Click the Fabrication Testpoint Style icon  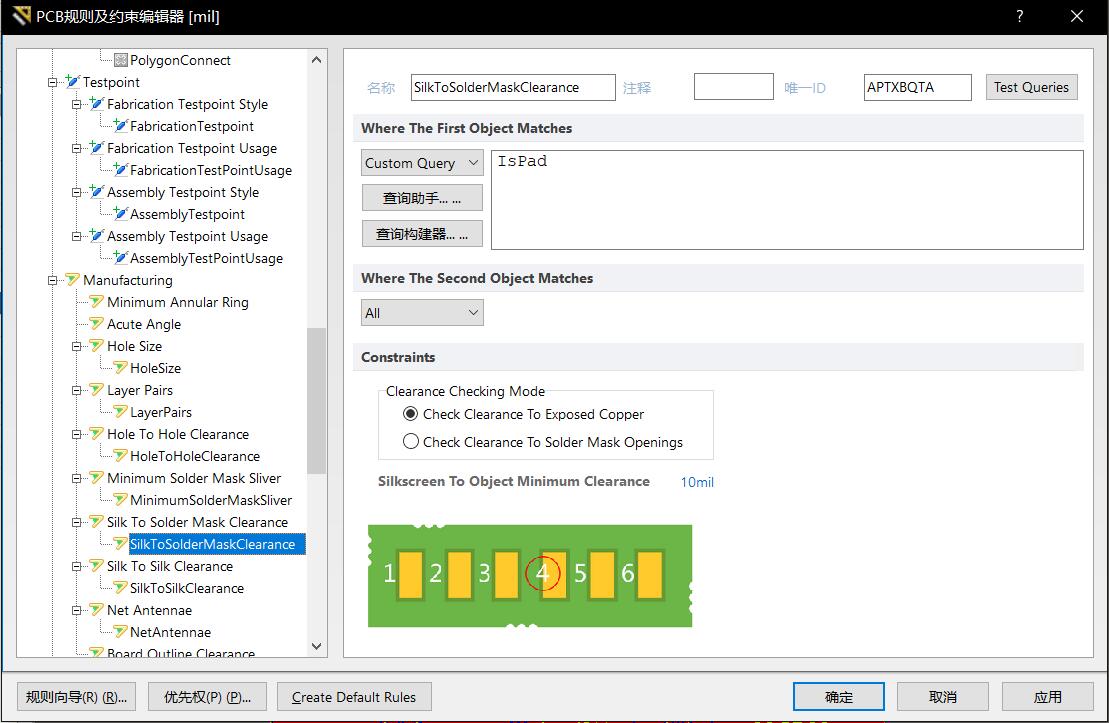(x=97, y=104)
